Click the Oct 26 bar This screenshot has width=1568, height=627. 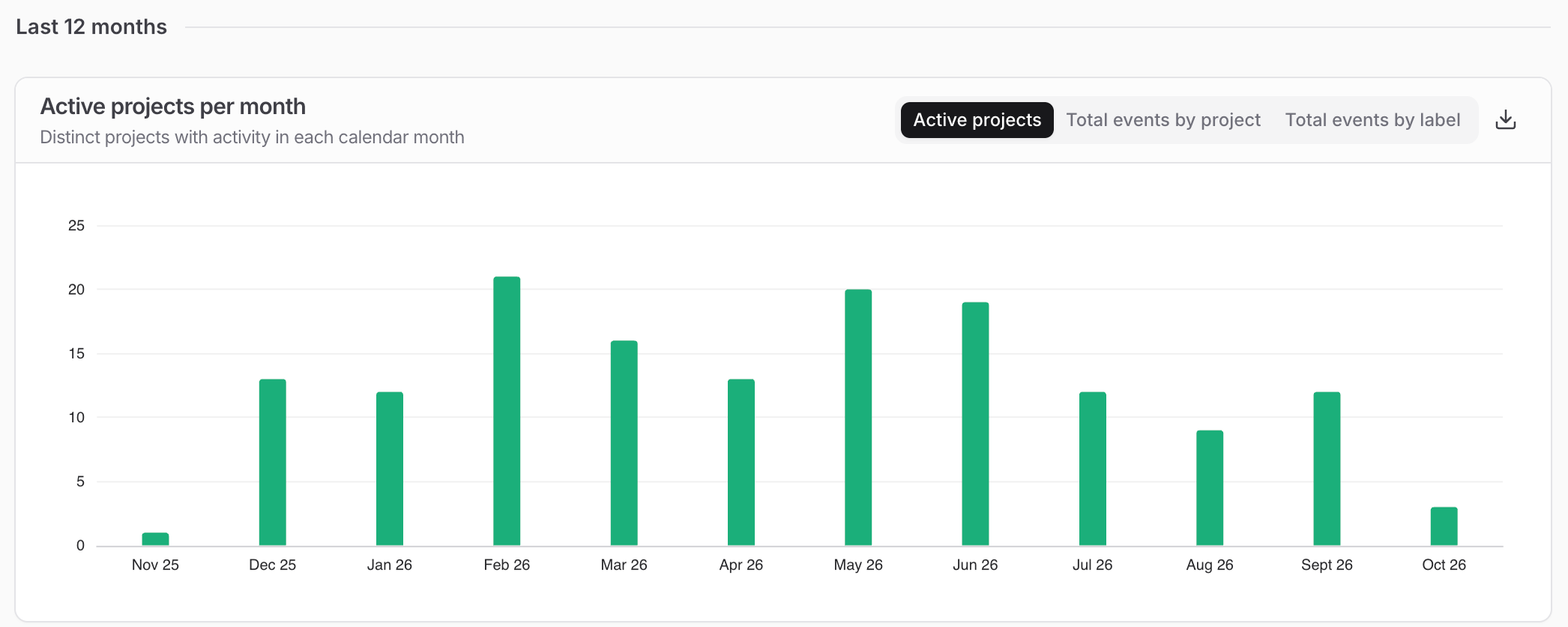(x=1444, y=526)
